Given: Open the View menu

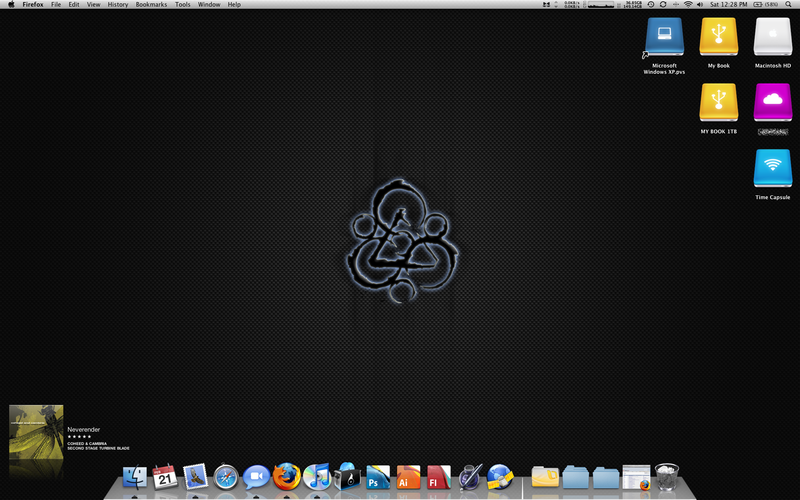Looking at the screenshot, I should pyautogui.click(x=93, y=4).
